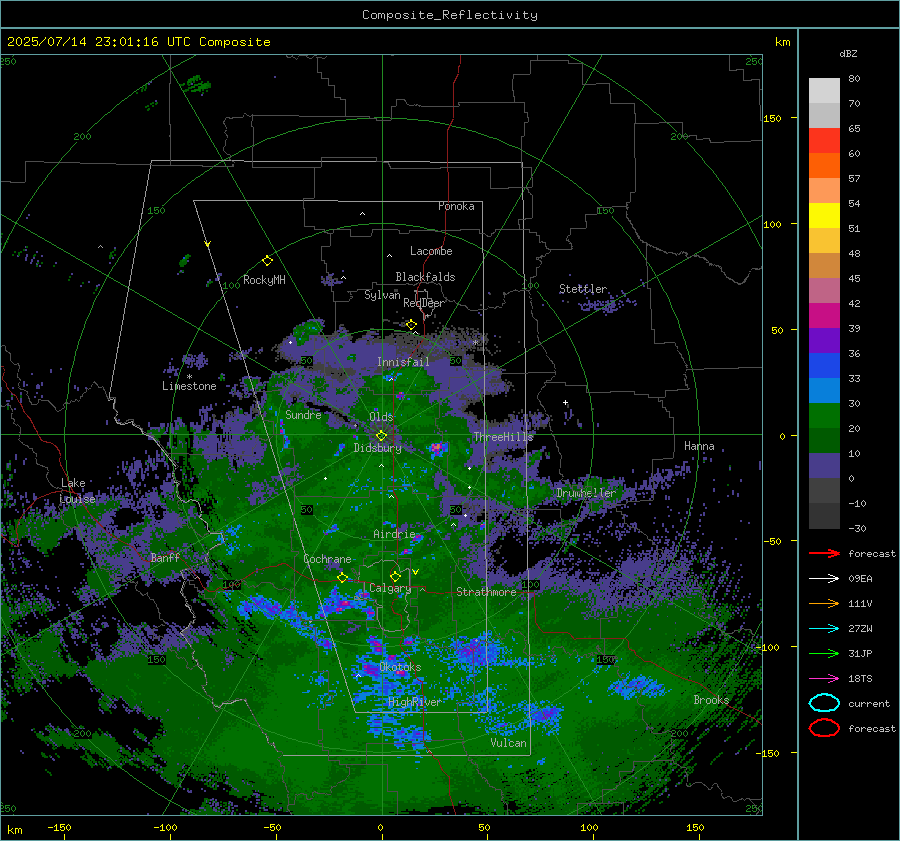Screen dimensions: 900x841
Task: Click the Limestone label
Action: coord(189,386)
